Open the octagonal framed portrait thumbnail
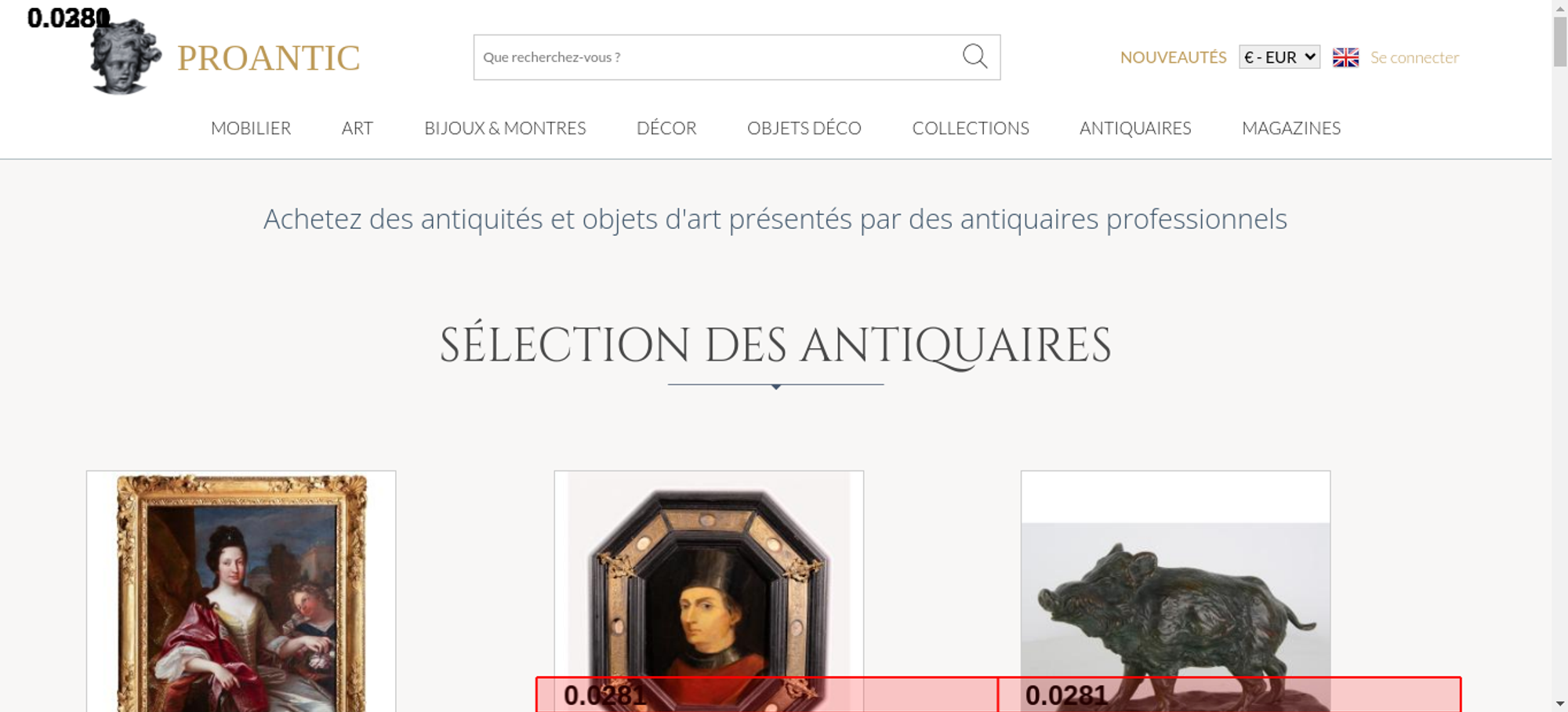 tap(709, 580)
